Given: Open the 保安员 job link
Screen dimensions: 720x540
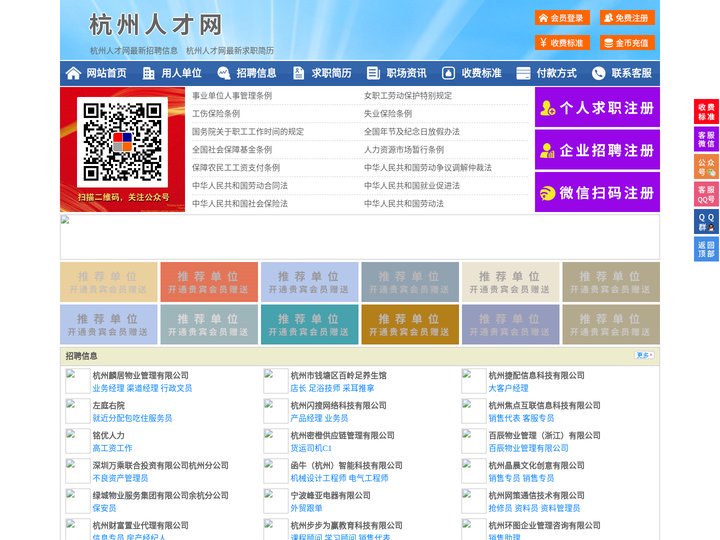Looking at the screenshot, I should tap(104, 508).
